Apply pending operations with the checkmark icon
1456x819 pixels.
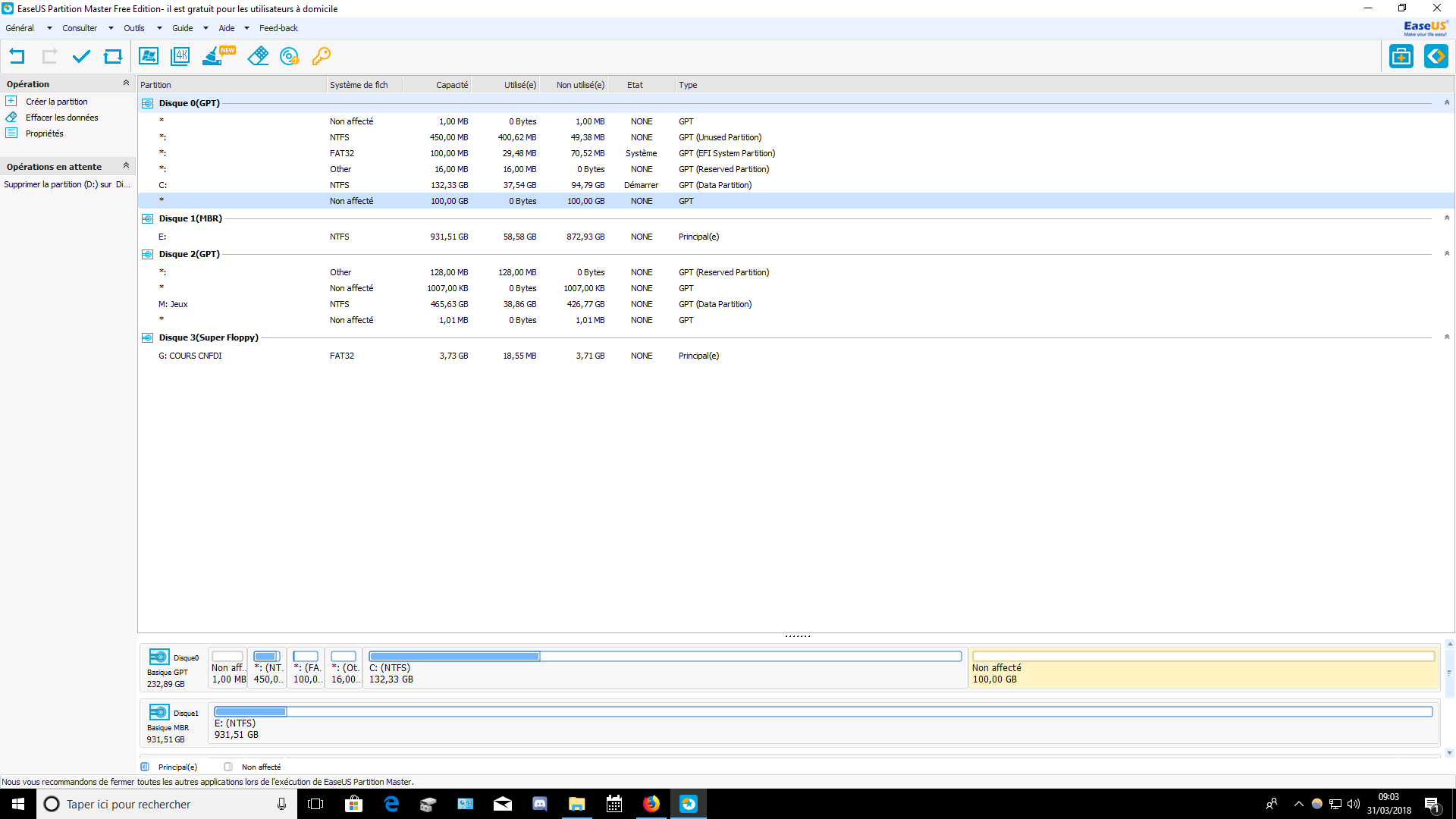pos(81,56)
